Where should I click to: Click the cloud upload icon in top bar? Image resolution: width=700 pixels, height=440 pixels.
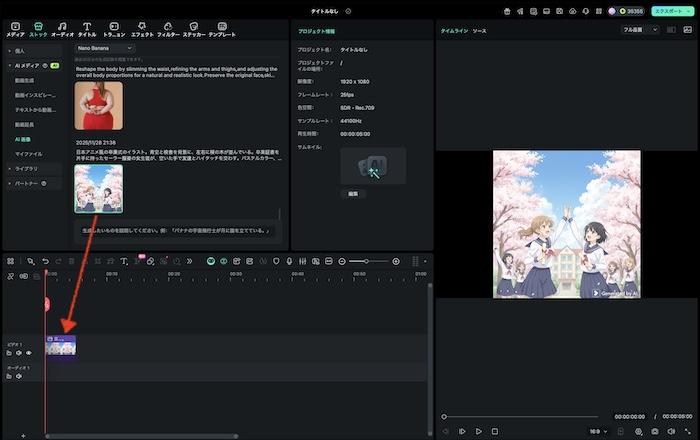tap(572, 11)
